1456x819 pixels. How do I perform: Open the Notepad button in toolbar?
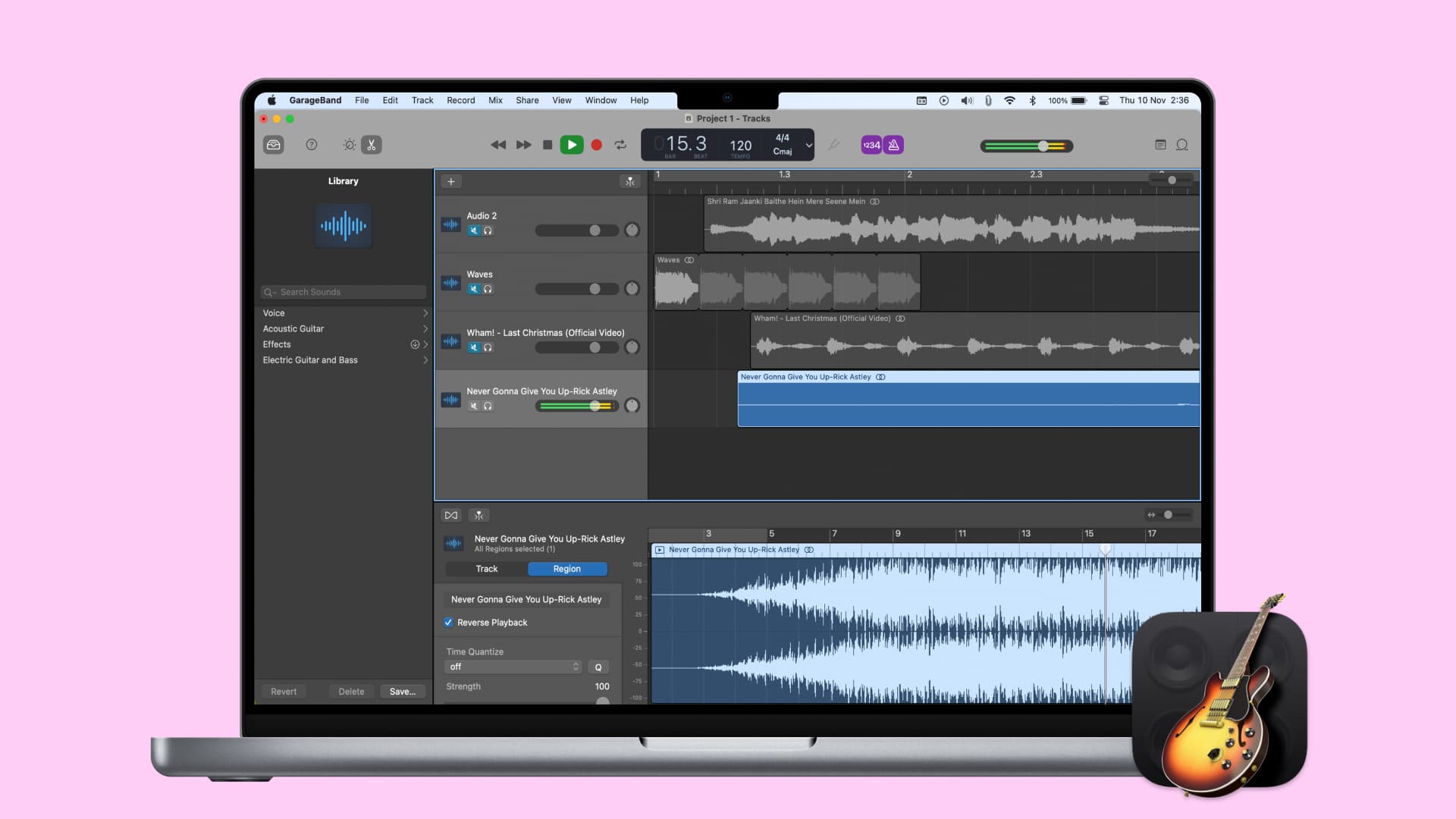1160,145
